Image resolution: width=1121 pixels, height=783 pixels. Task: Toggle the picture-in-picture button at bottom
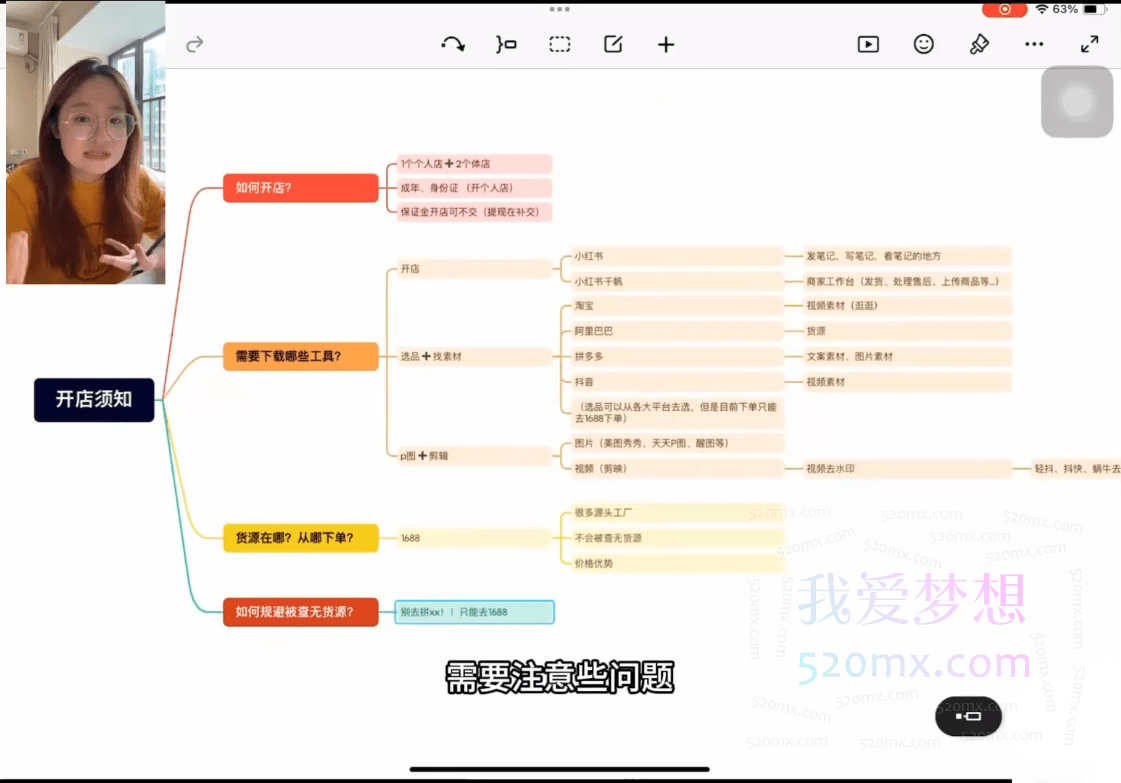(968, 716)
